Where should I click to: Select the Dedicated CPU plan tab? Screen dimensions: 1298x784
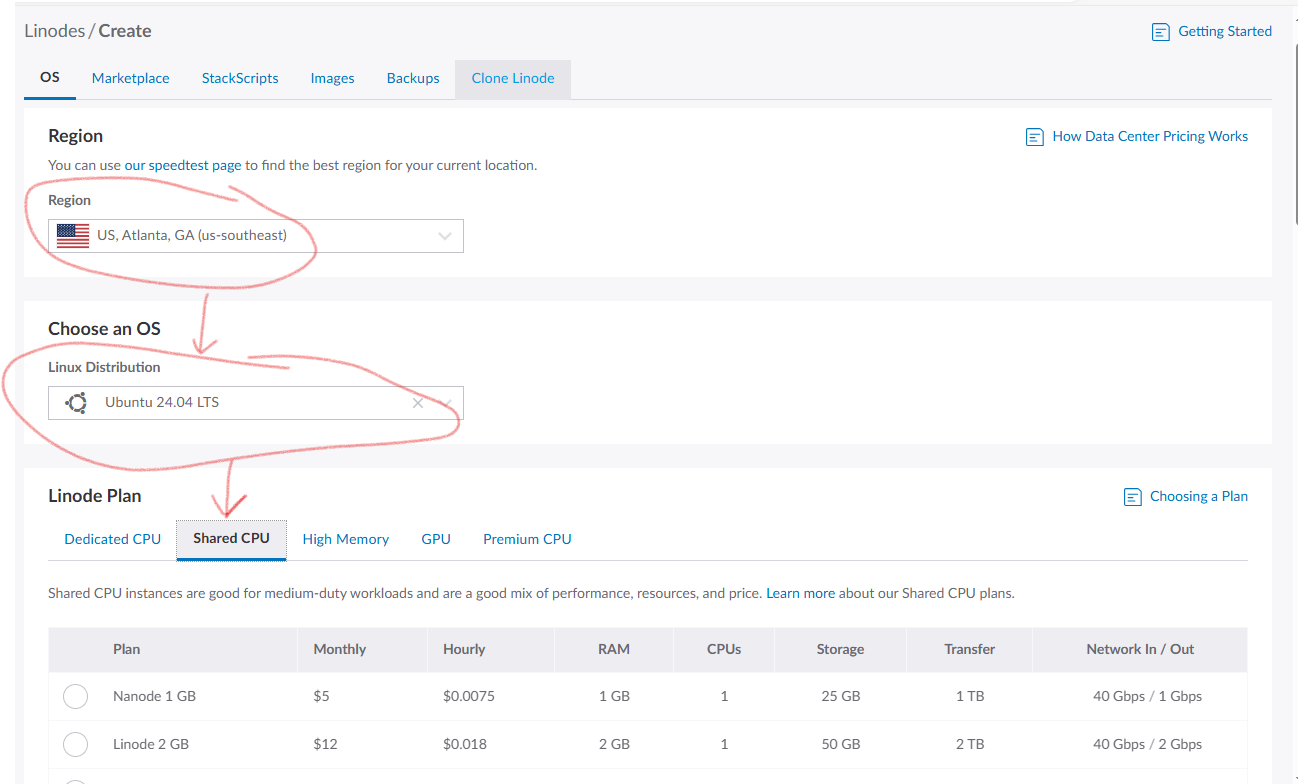[x=113, y=539]
